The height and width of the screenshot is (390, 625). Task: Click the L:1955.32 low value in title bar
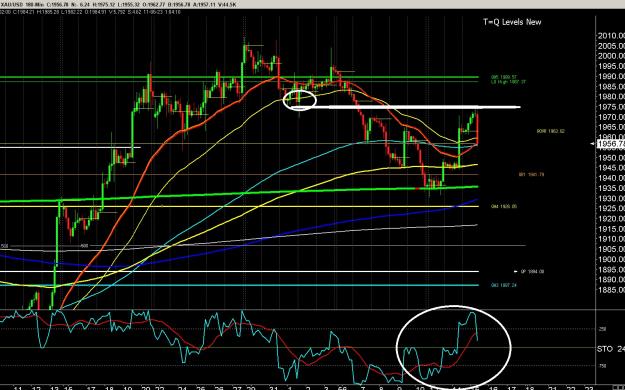click(129, 4)
